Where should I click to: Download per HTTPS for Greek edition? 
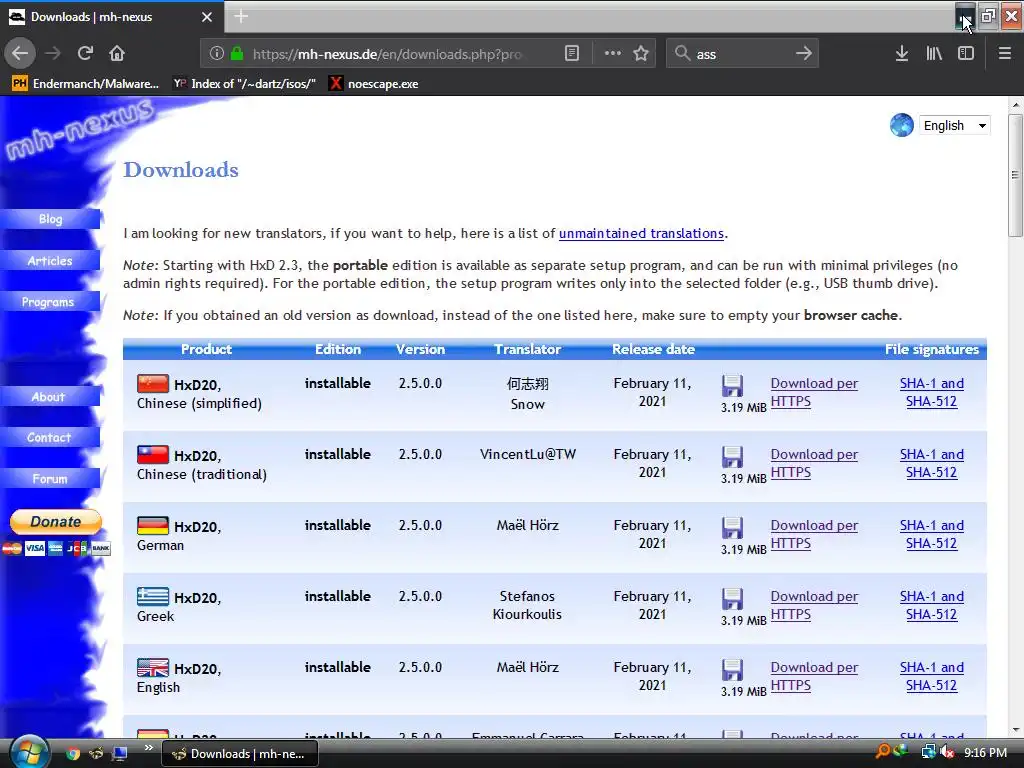click(x=814, y=605)
